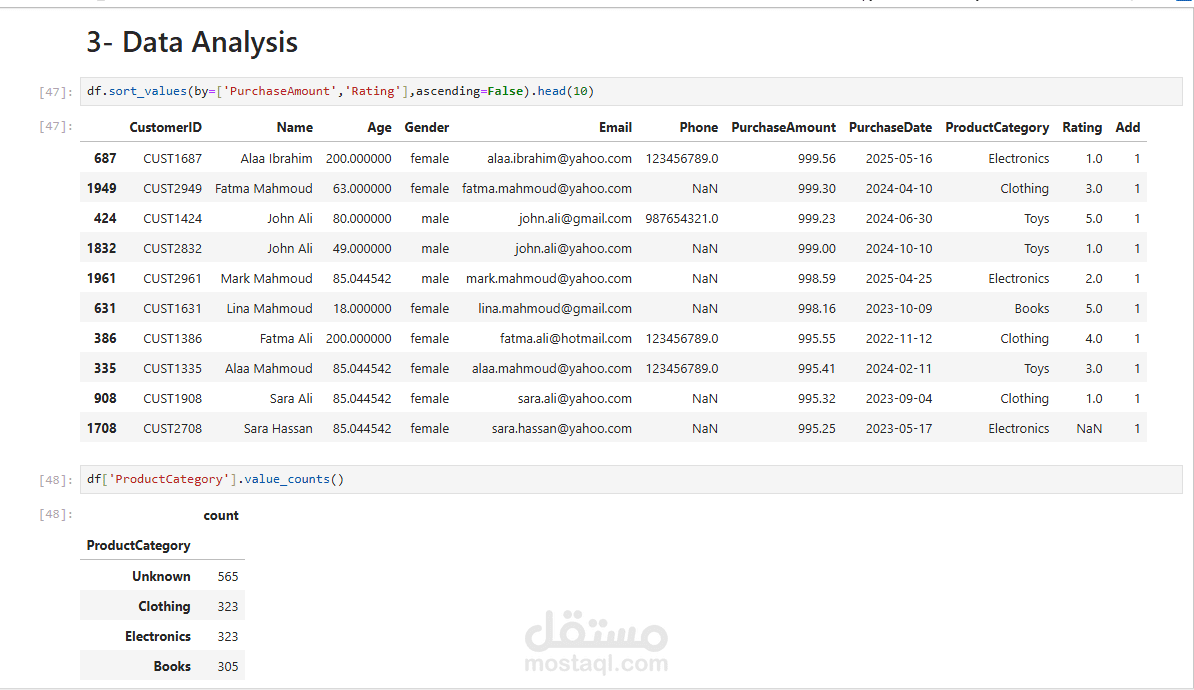Viewport: 1194px width, 690px height.
Task: Click the CUST2832 customer ID cell
Action: click(x=173, y=248)
